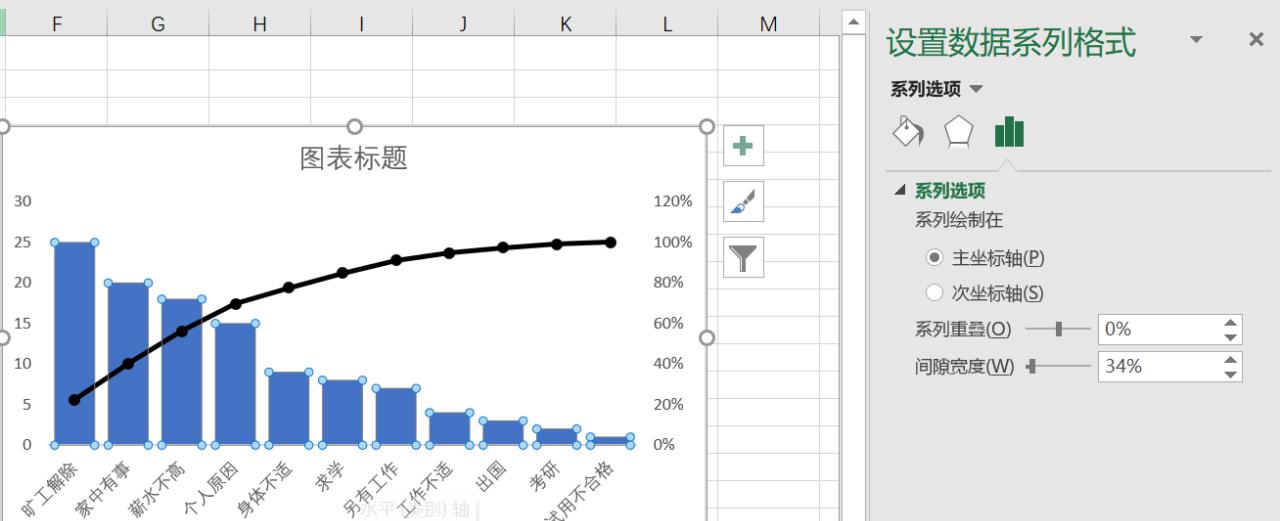Click the vertical scrollbar up arrow
This screenshot has height=521, width=1280.
pyautogui.click(x=854, y=21)
